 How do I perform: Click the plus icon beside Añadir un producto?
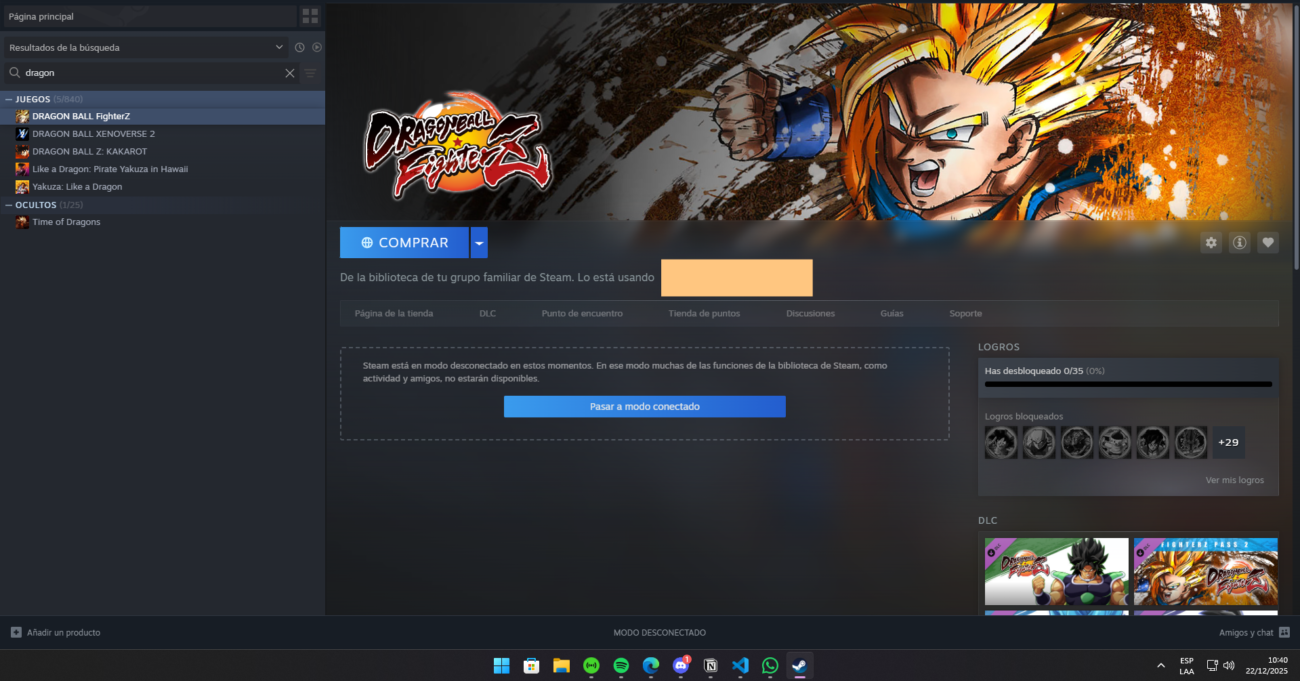(x=16, y=632)
